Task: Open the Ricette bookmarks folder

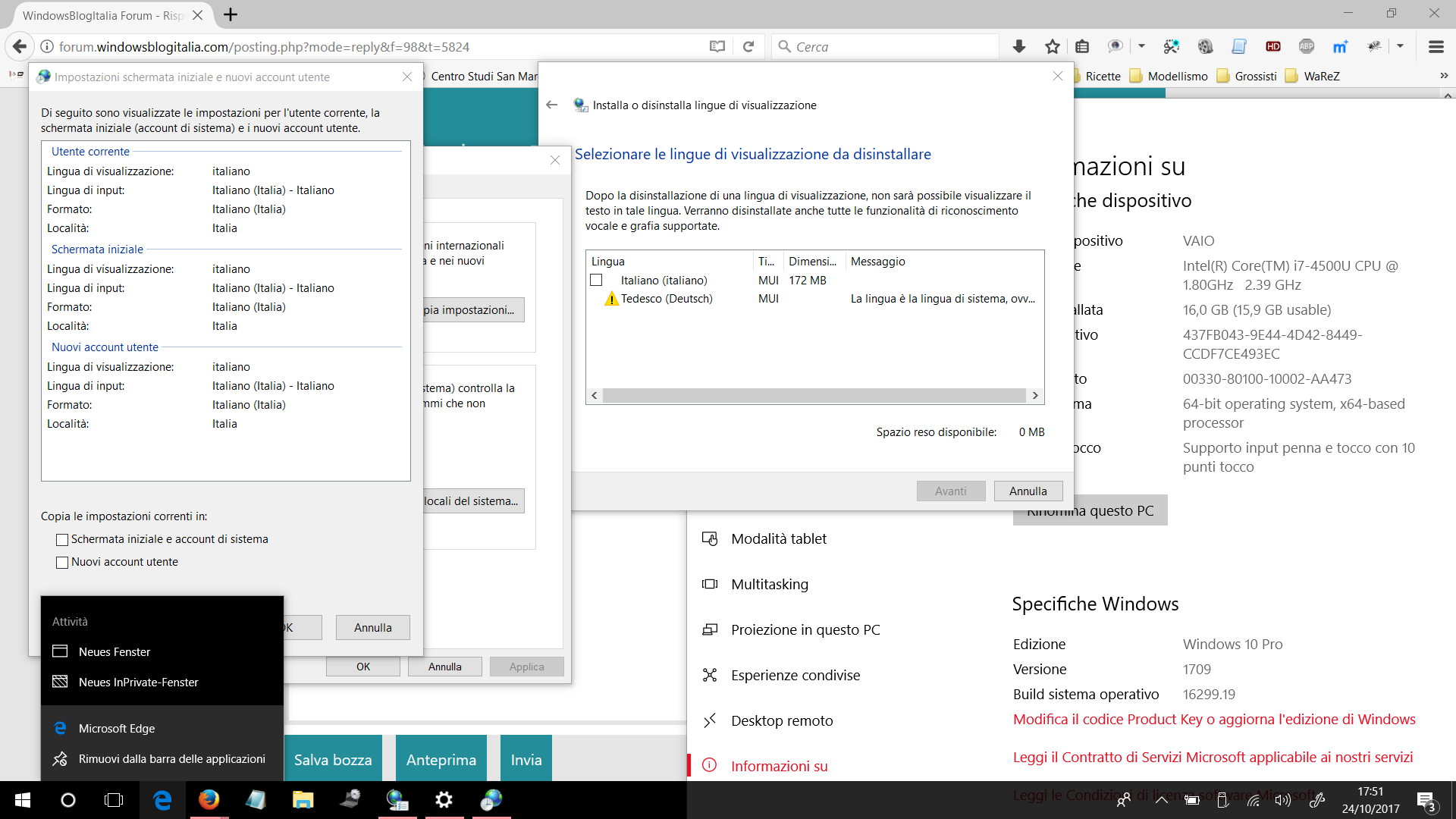Action: (1095, 76)
